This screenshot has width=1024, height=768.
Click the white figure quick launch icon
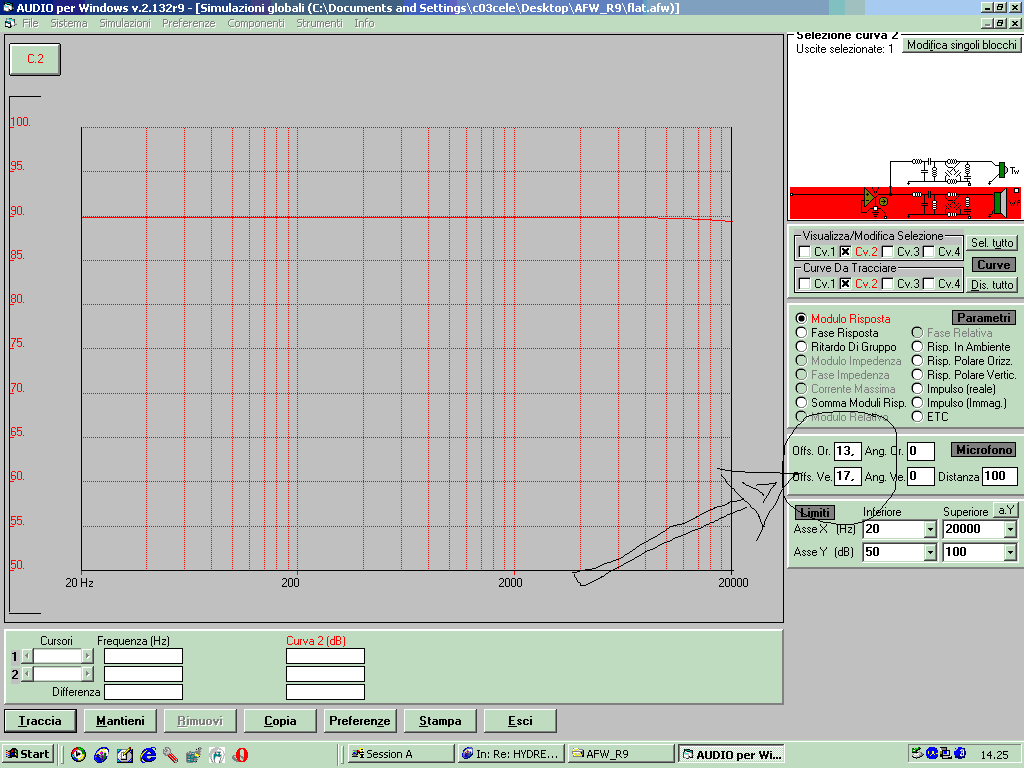217,755
